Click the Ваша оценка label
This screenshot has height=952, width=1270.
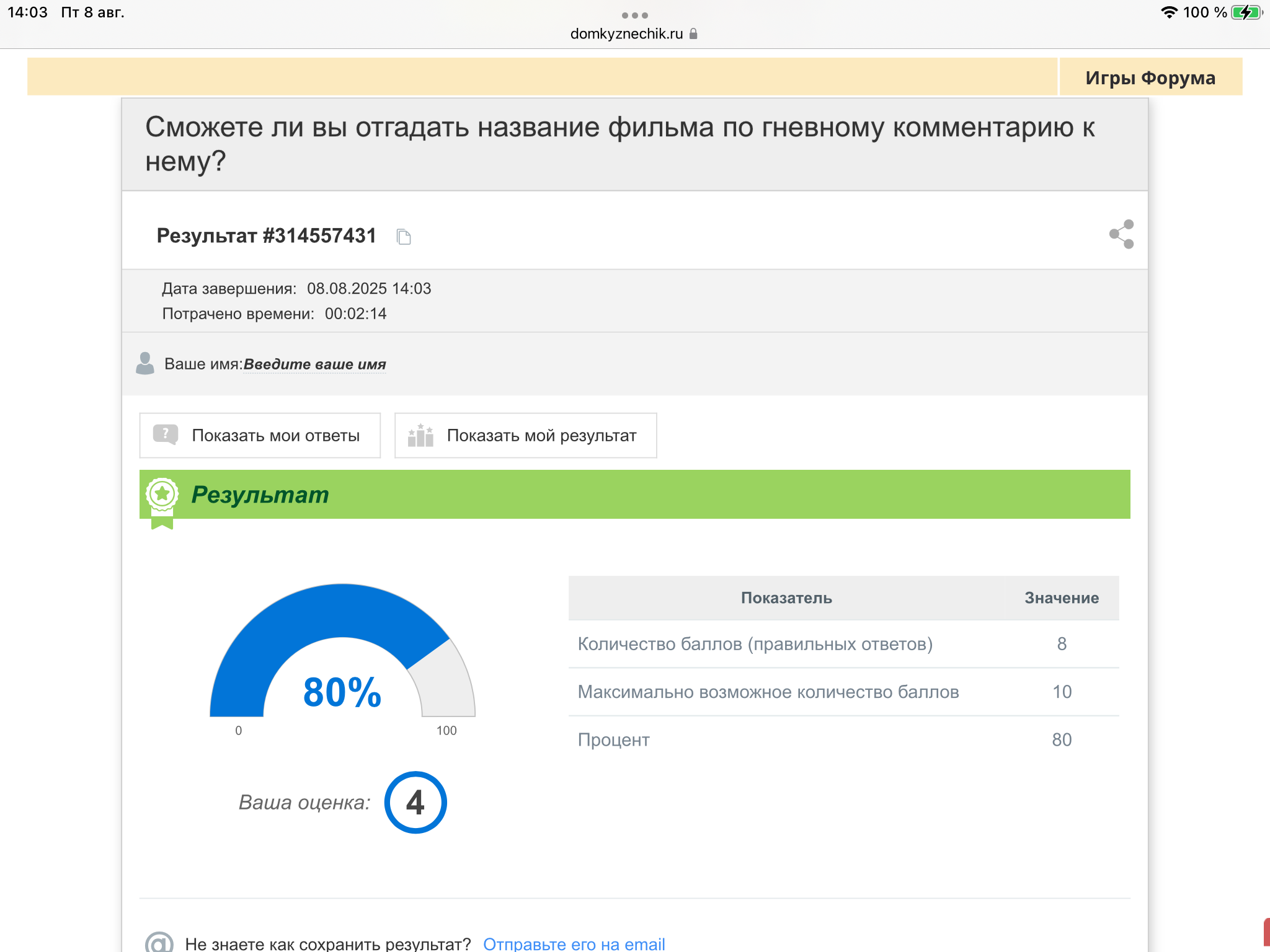coord(304,803)
